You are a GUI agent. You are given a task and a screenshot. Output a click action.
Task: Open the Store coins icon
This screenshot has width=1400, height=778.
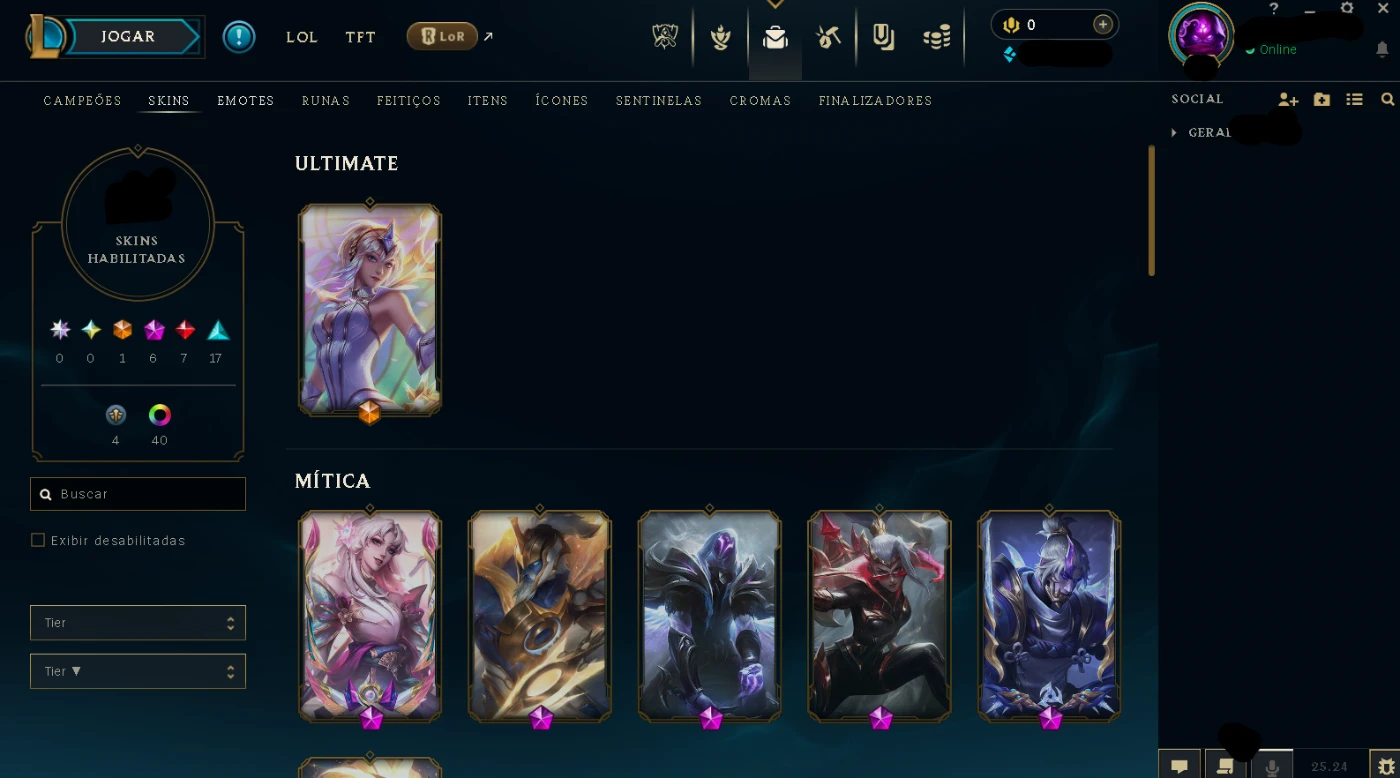point(937,38)
